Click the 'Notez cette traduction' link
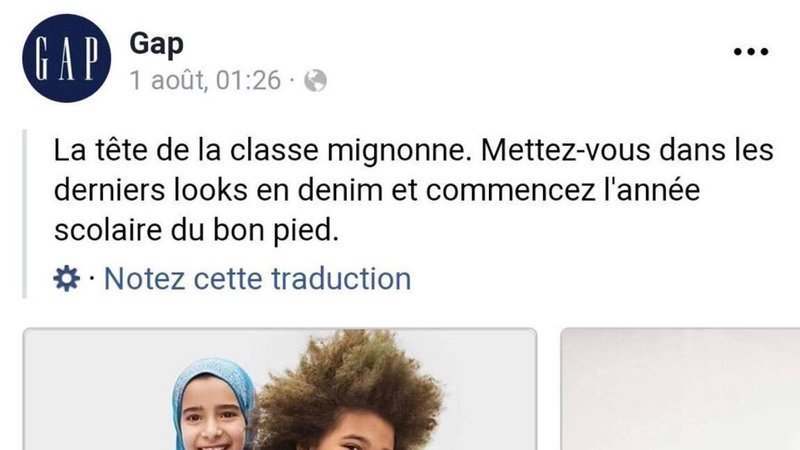Screen dimensions: 800x450 (x=257, y=279)
